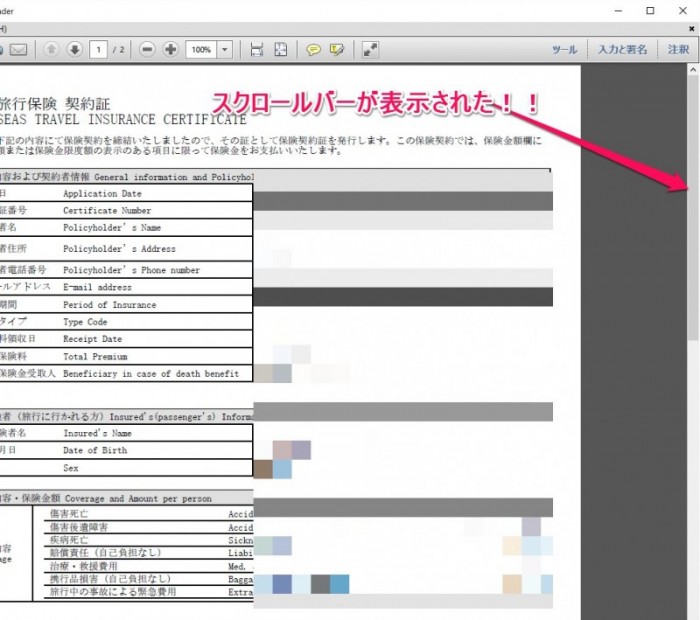Click the 'Period of Insurance' cell
The height and width of the screenshot is (620, 700).
[x=110, y=305]
